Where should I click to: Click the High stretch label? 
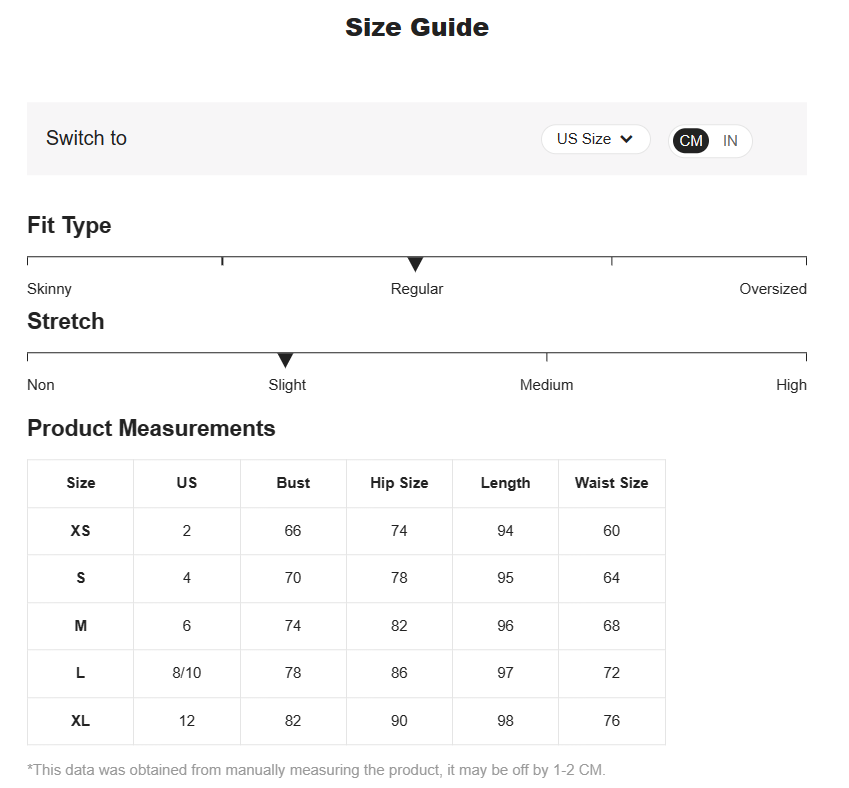click(x=791, y=385)
